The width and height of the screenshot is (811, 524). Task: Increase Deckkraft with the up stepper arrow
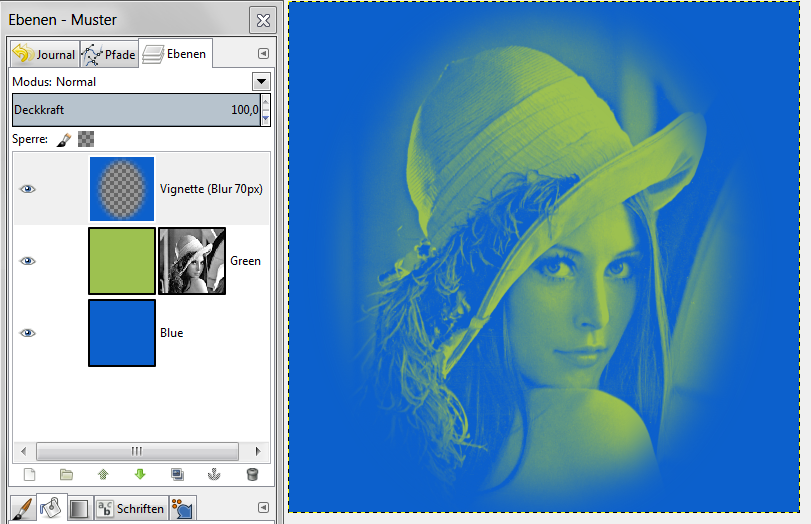click(x=266, y=101)
